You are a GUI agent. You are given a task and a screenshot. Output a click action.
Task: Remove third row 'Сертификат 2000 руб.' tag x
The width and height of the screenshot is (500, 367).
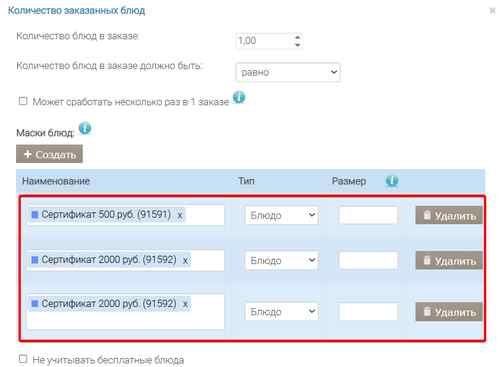pyautogui.click(x=185, y=304)
